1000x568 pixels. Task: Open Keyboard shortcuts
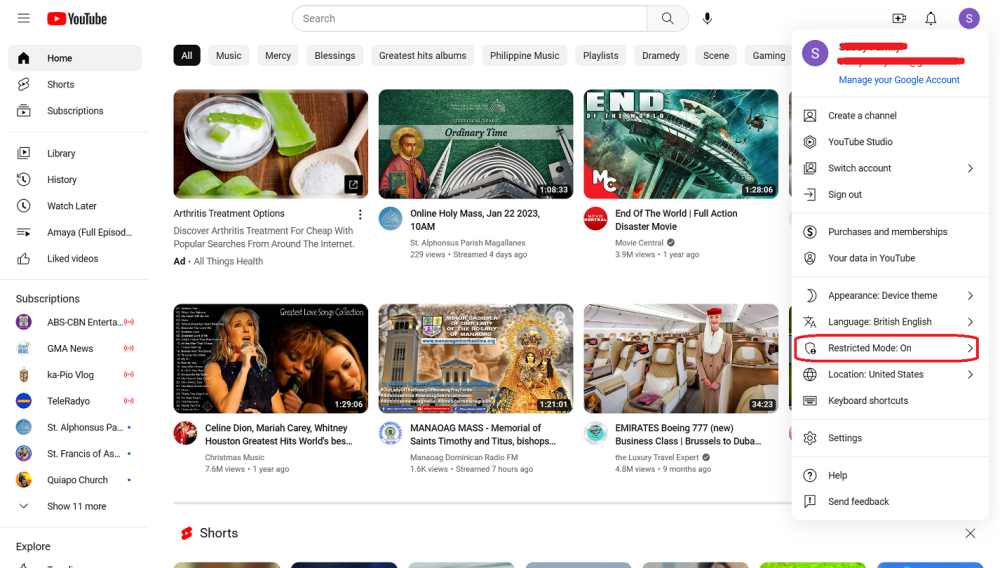(x=890, y=401)
